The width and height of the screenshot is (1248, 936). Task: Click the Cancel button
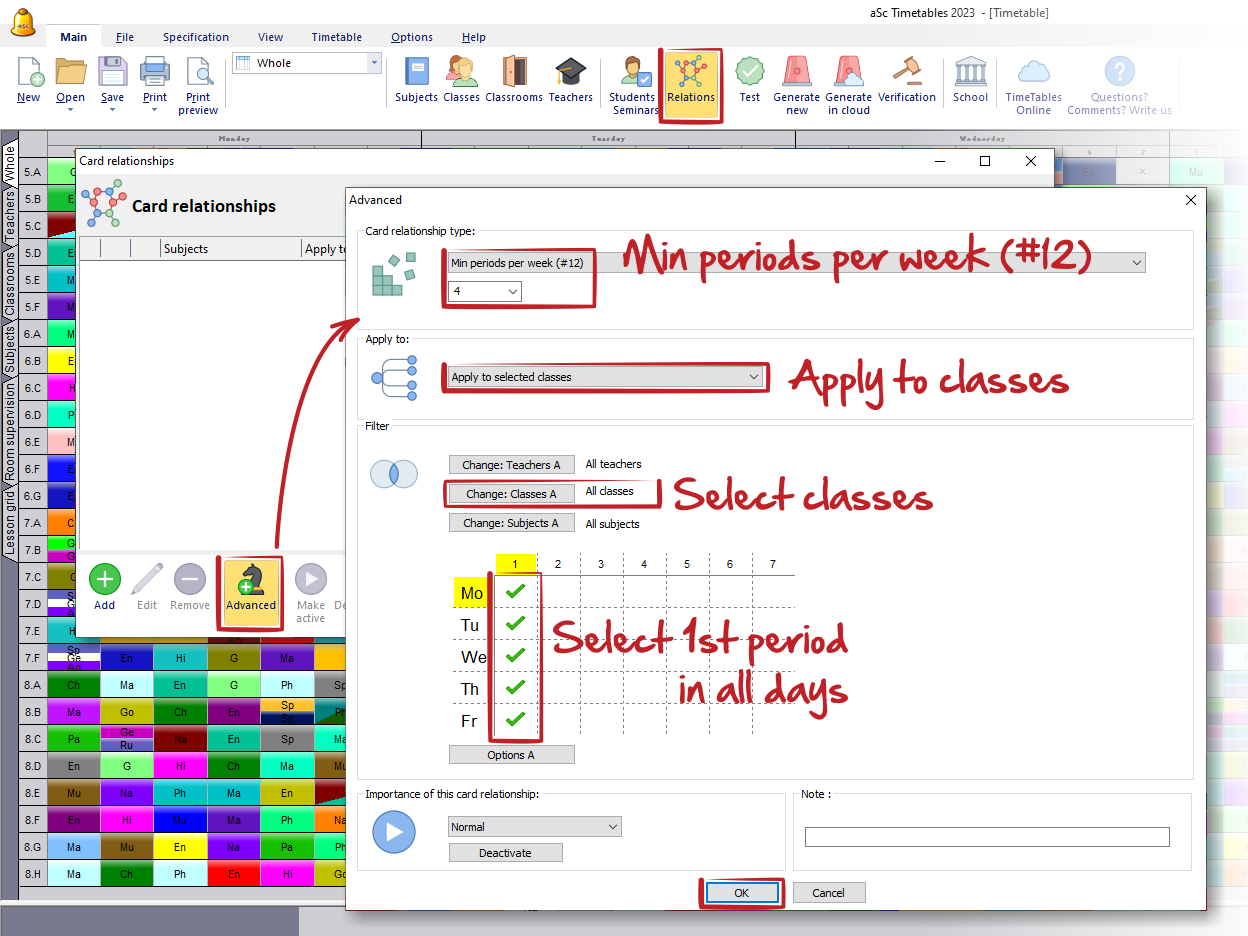coord(828,893)
